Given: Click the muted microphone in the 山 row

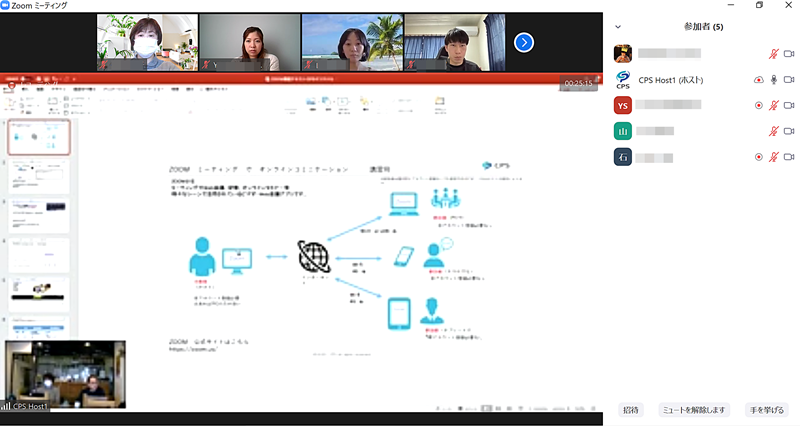Looking at the screenshot, I should [x=773, y=131].
